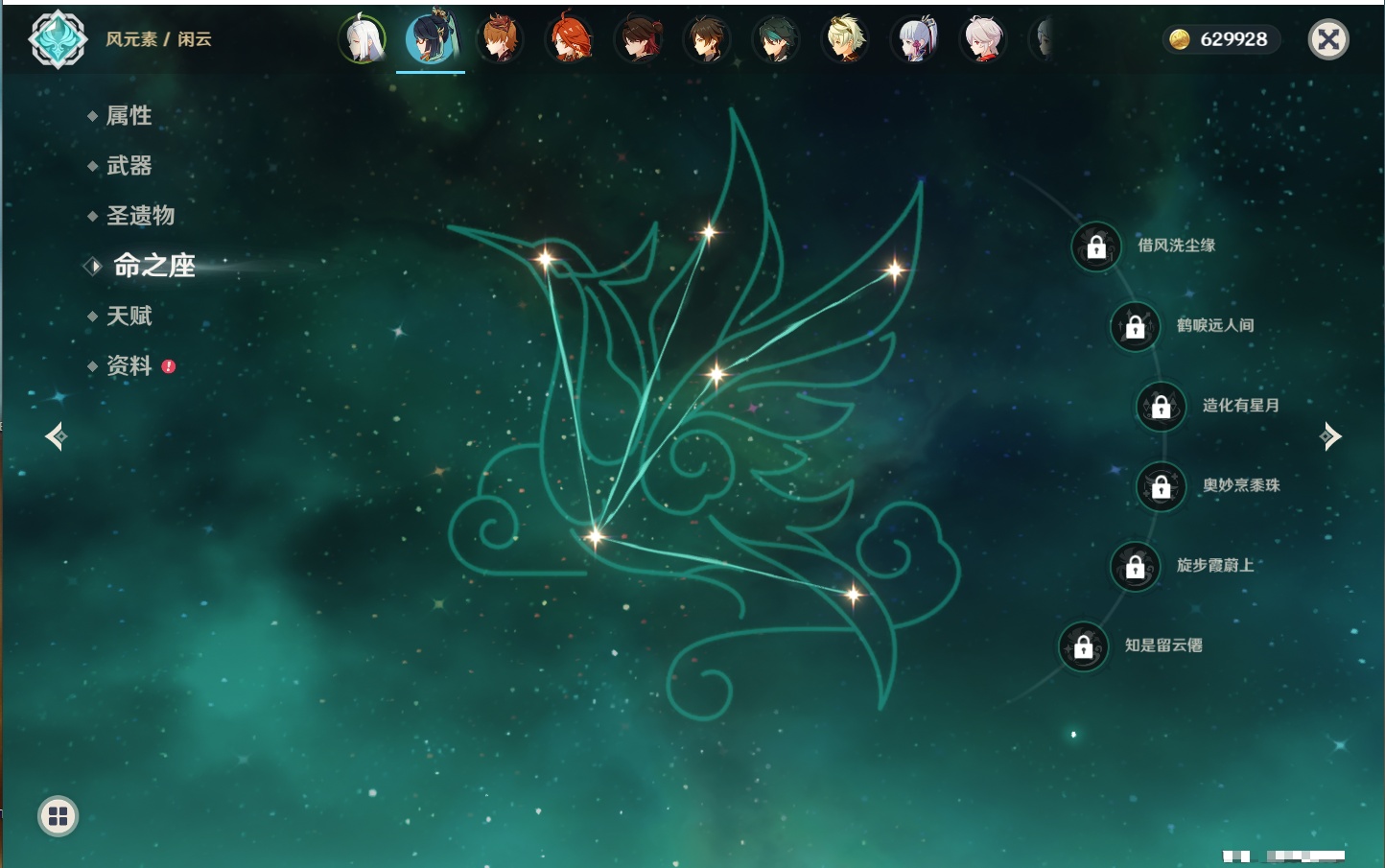This screenshot has height=868, width=1385.
Task: Click the star on the crane's head
Action: [x=545, y=259]
